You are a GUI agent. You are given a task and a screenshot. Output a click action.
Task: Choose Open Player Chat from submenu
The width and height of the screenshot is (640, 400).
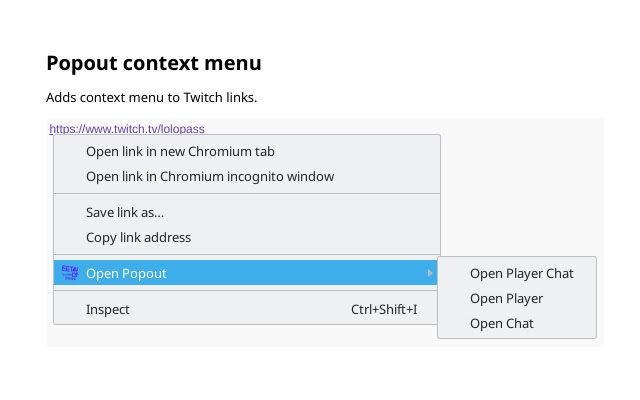(521, 273)
